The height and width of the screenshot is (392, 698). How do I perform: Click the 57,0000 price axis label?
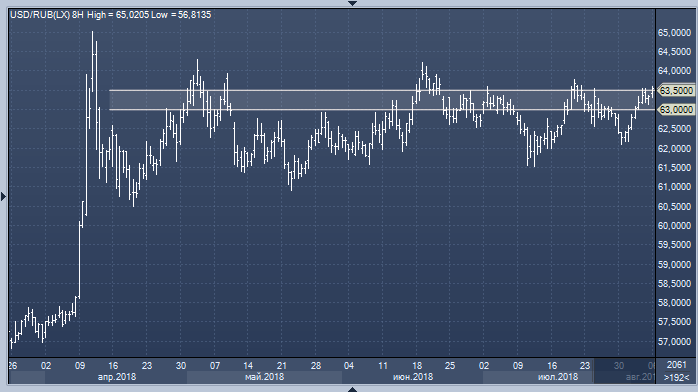674,341
